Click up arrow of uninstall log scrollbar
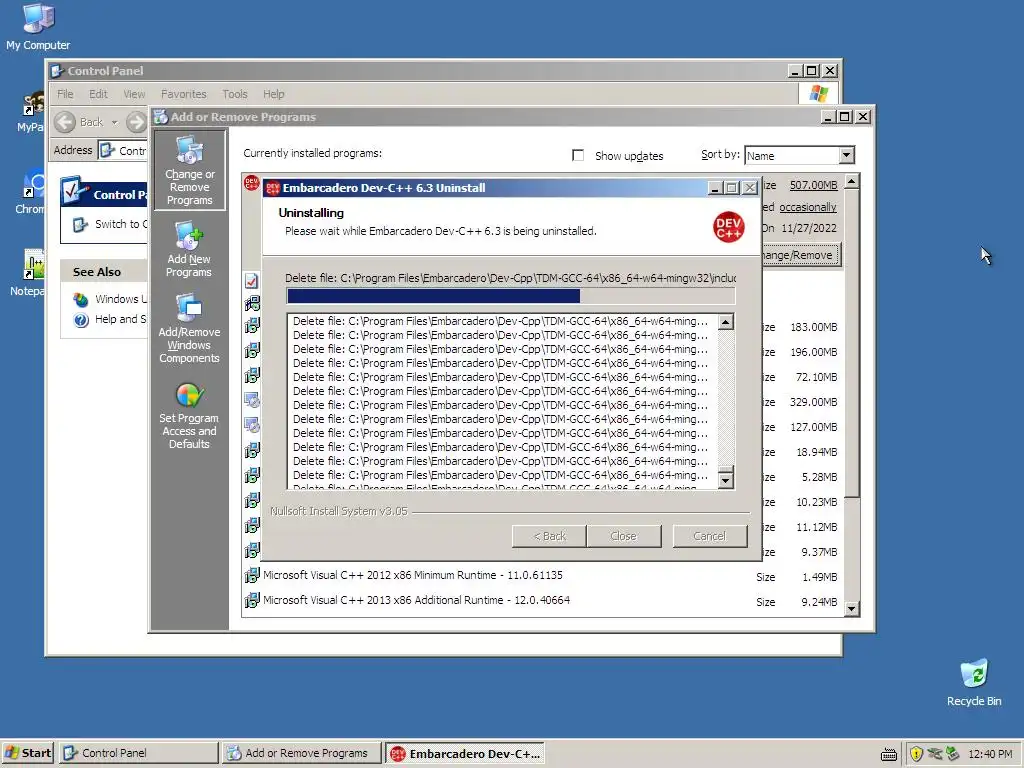 coord(726,322)
